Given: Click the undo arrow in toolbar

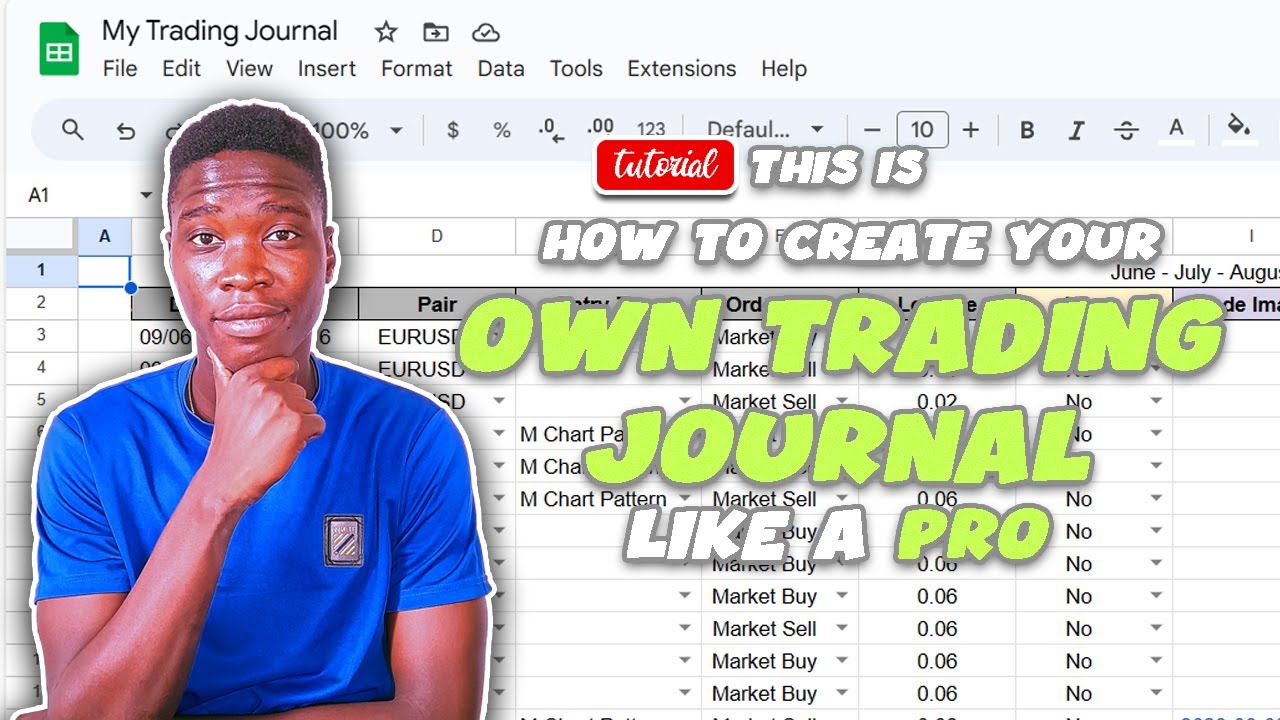Looking at the screenshot, I should (x=125, y=130).
